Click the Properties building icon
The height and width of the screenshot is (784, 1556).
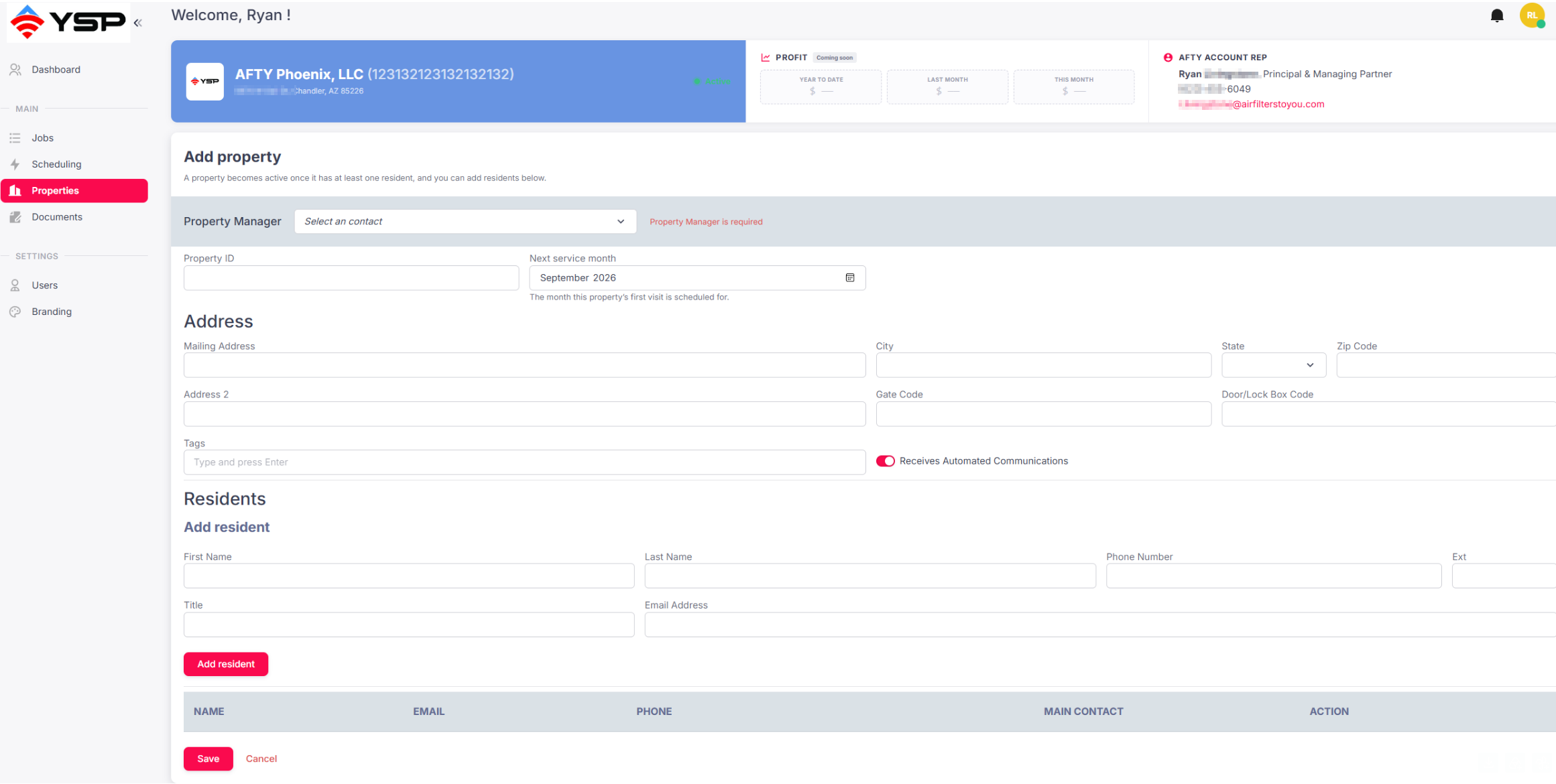[x=15, y=190]
